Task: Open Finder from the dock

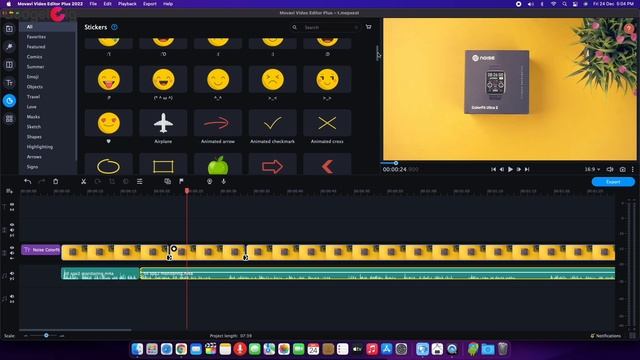Action: (x=138, y=349)
